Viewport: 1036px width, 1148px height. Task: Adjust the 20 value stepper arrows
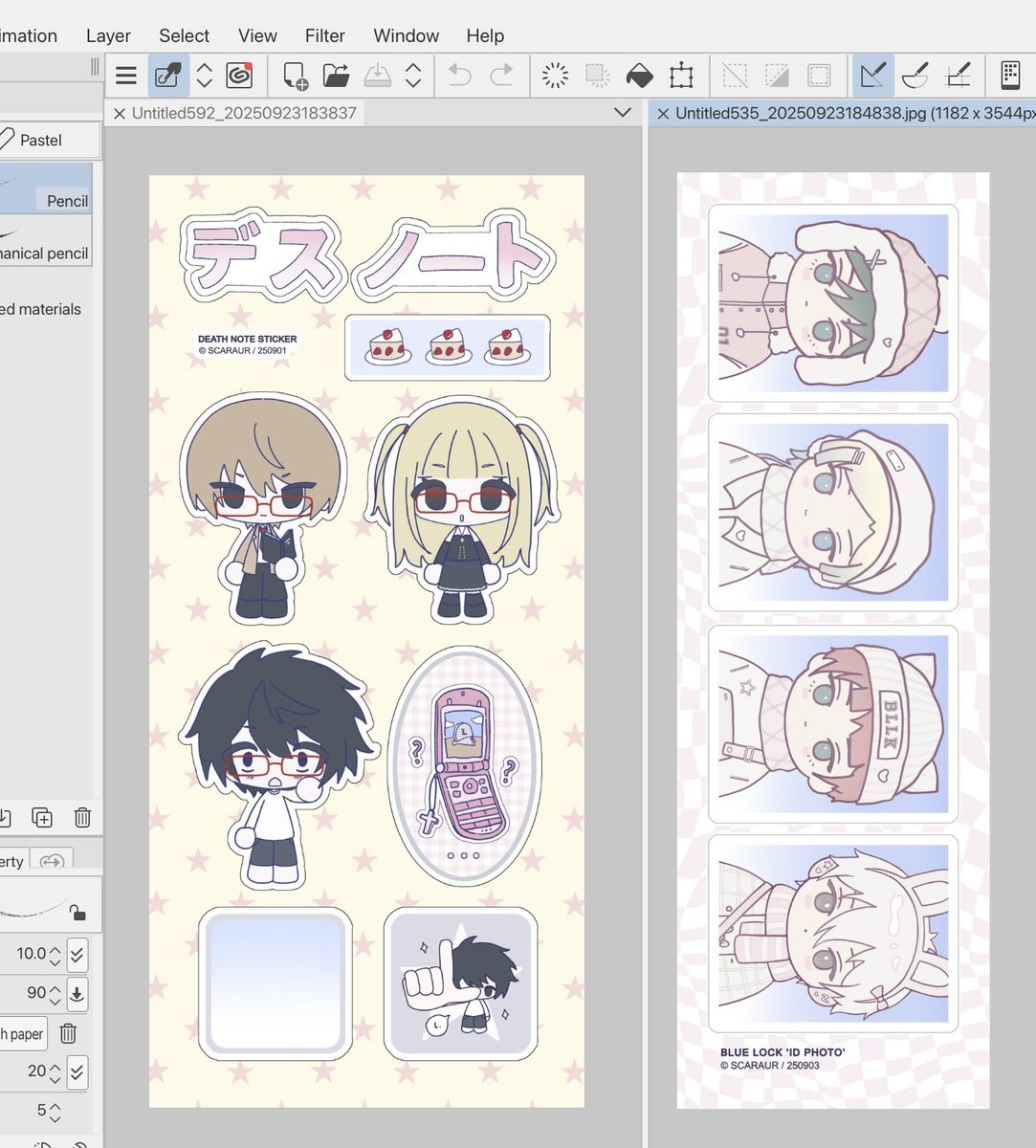pyautogui.click(x=55, y=1071)
